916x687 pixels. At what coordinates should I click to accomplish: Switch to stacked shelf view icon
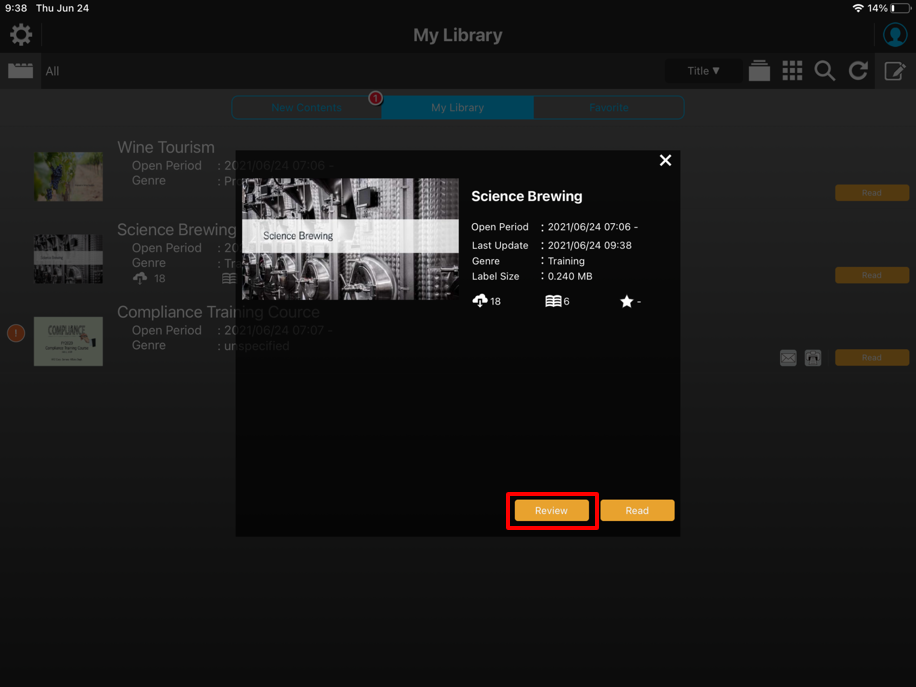[x=759, y=71]
